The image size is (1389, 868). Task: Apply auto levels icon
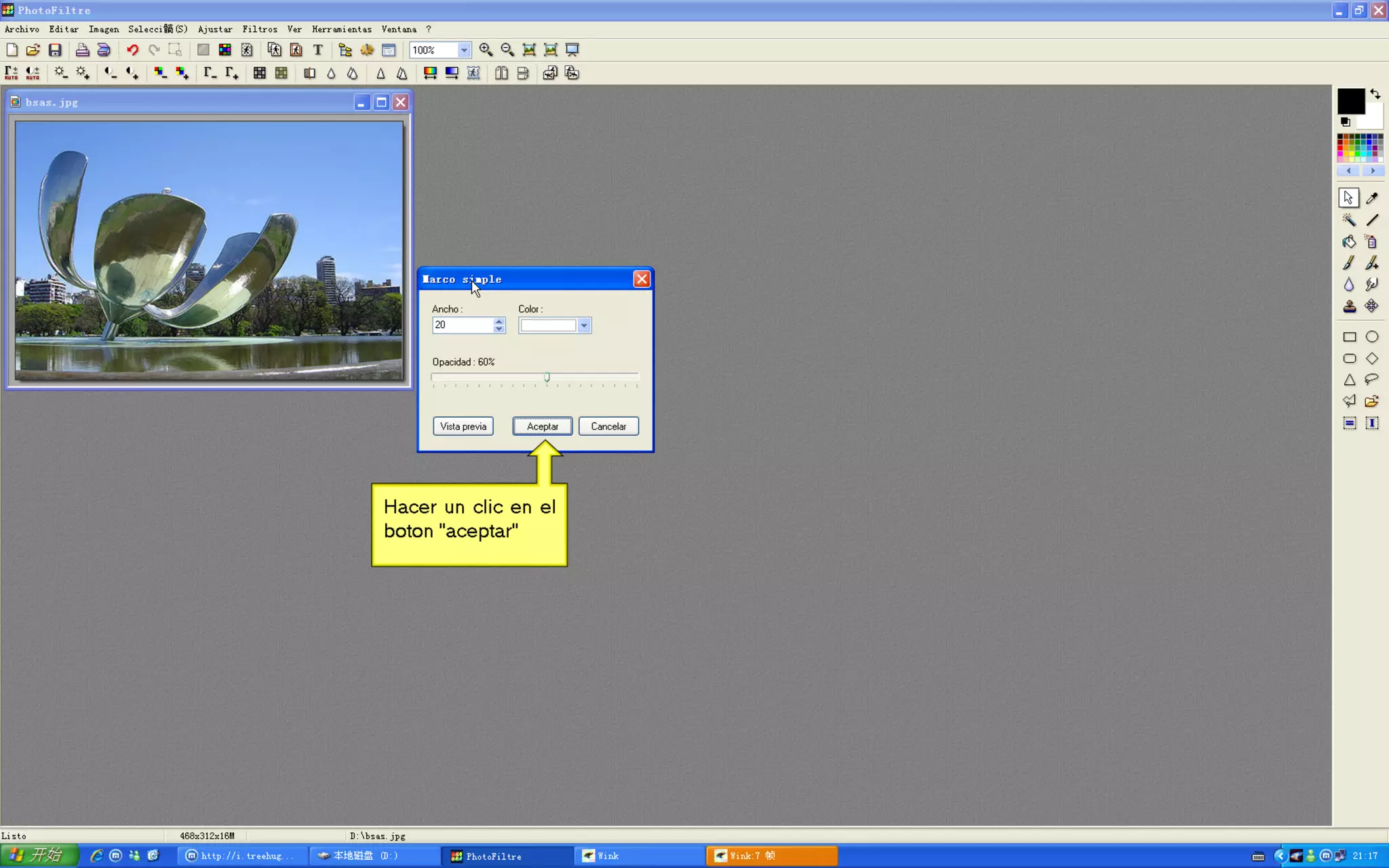coord(12,73)
